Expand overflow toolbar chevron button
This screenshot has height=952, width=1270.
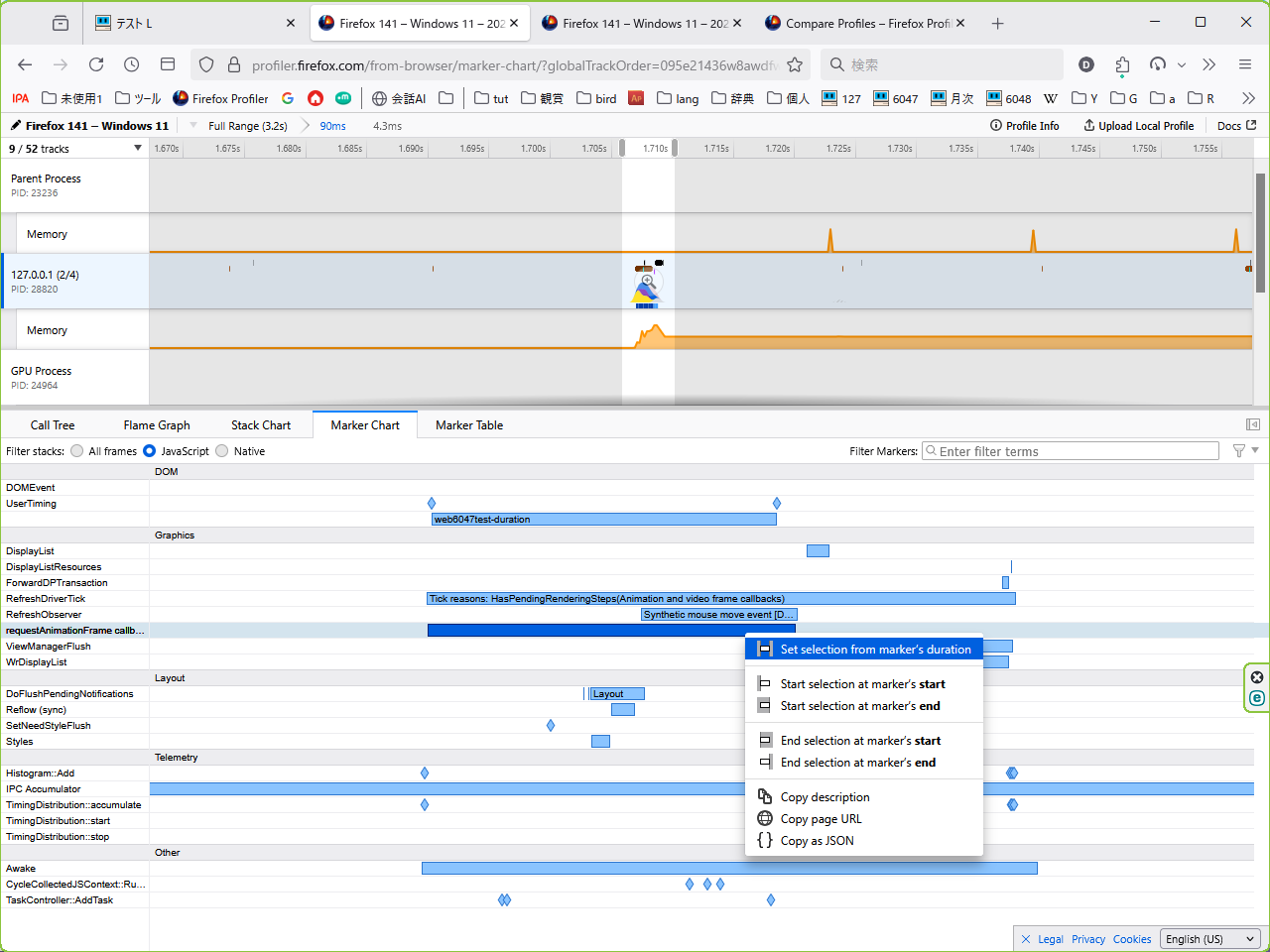point(1208,64)
